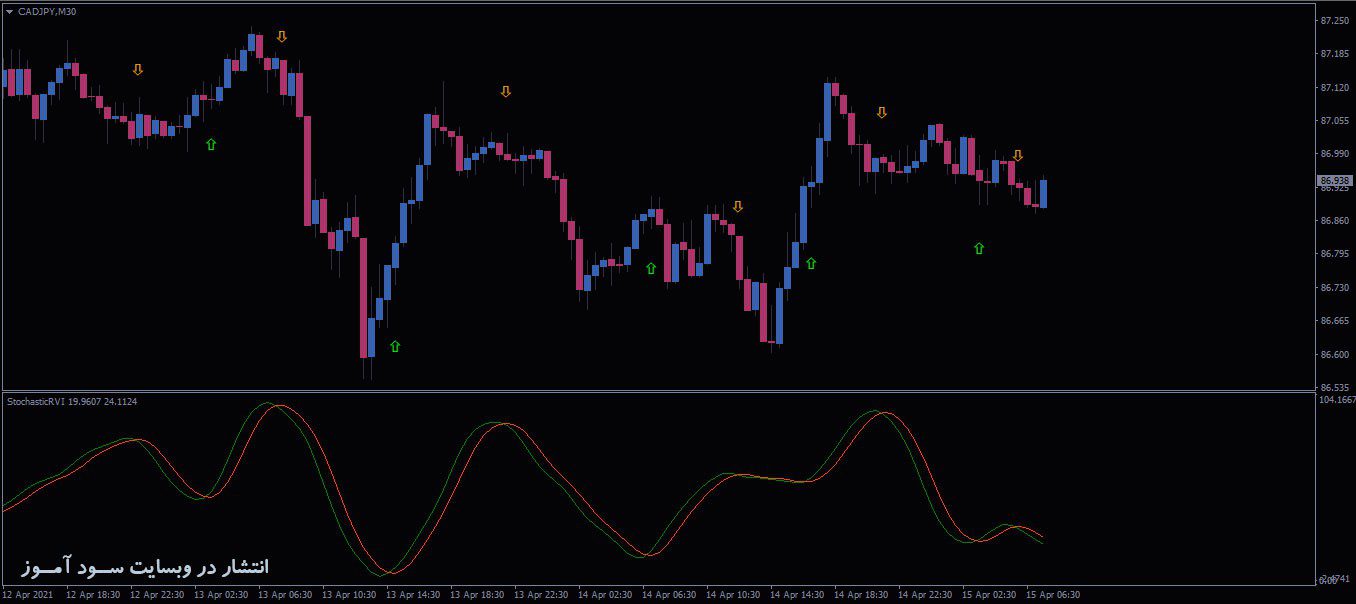The height and width of the screenshot is (604, 1356).
Task: Select the orange arrow near 13 Apr 18:30 highs
Action: pyautogui.click(x=504, y=90)
